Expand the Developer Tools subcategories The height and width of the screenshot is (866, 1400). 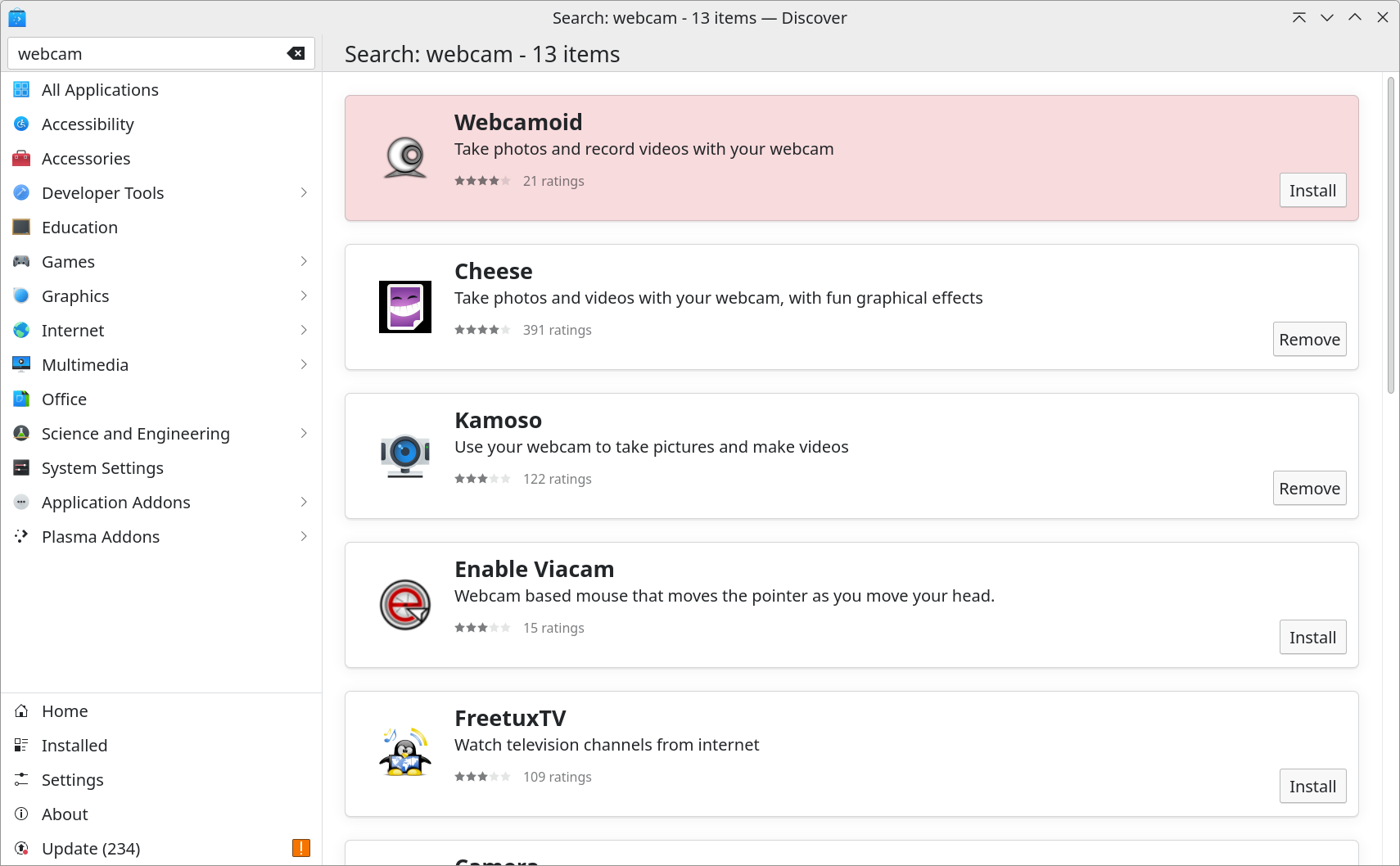tap(304, 192)
